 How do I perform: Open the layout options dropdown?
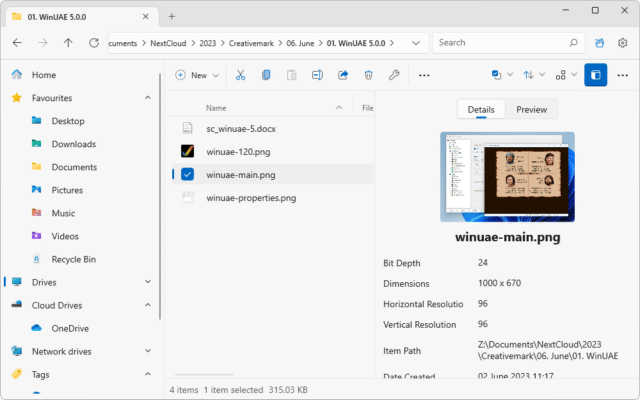coord(566,75)
